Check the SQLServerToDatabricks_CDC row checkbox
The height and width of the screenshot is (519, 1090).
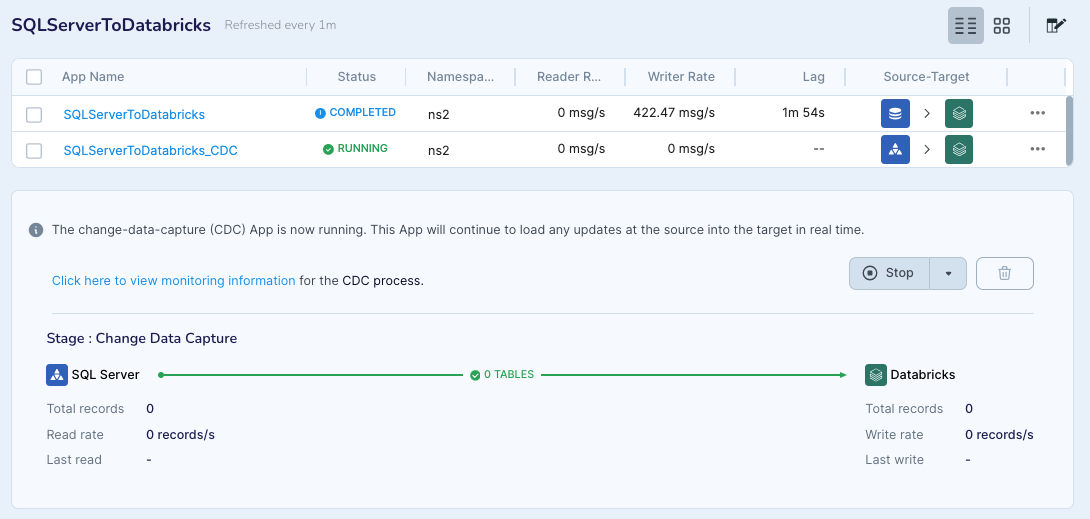pos(34,150)
